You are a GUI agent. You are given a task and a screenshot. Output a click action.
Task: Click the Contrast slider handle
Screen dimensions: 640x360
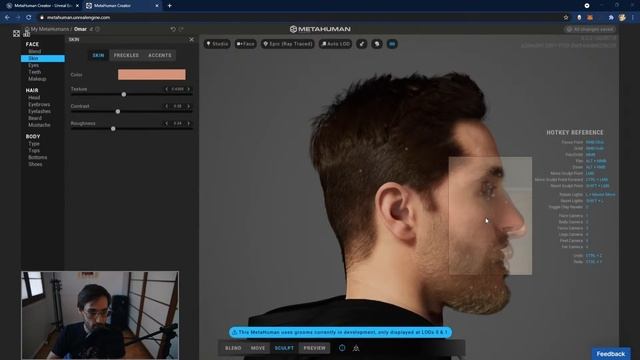[x=118, y=111]
